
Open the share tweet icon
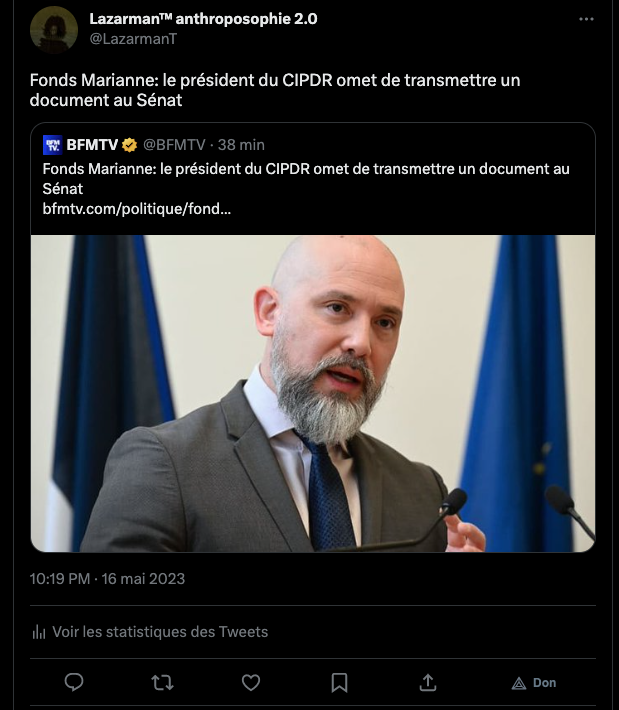(428, 682)
